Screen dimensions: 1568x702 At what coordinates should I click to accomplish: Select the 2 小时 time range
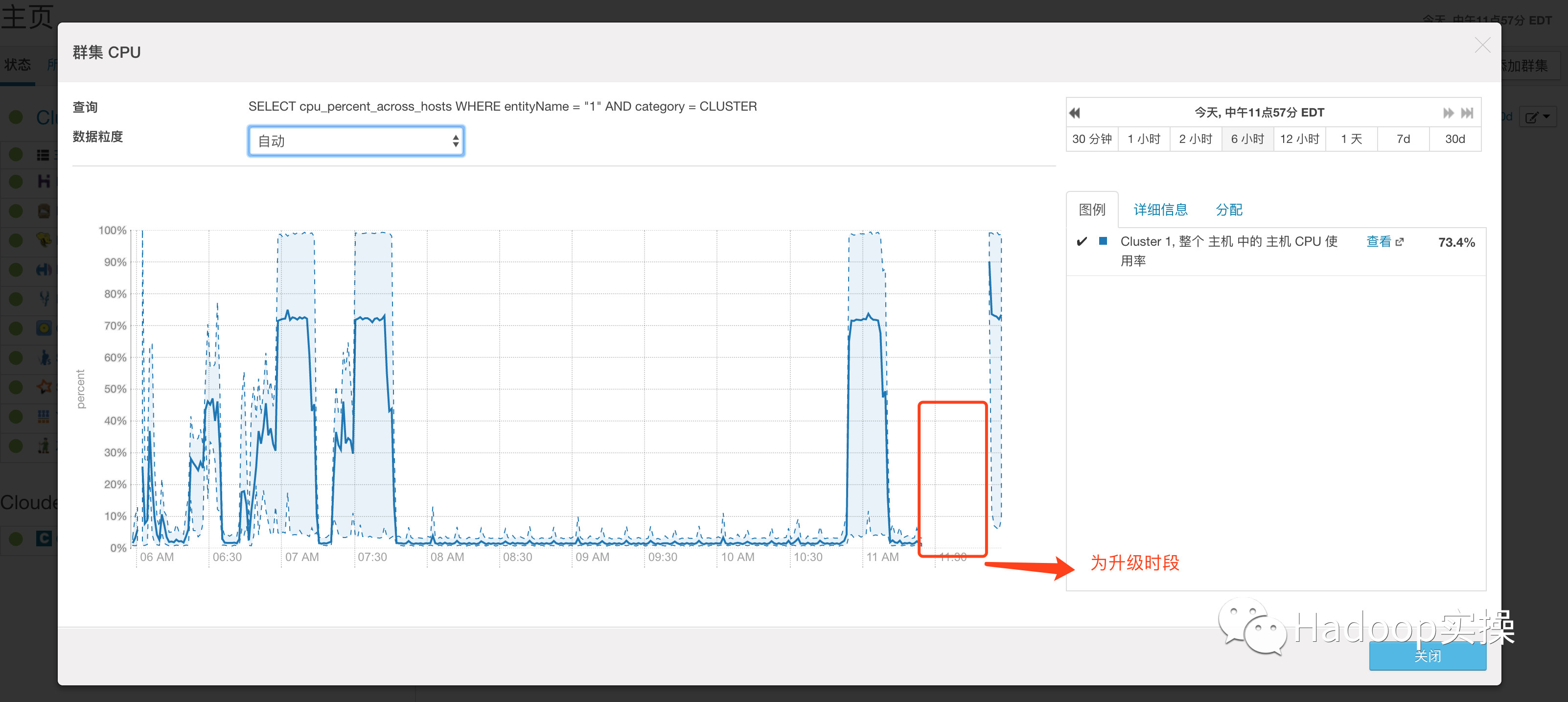pyautogui.click(x=1196, y=139)
